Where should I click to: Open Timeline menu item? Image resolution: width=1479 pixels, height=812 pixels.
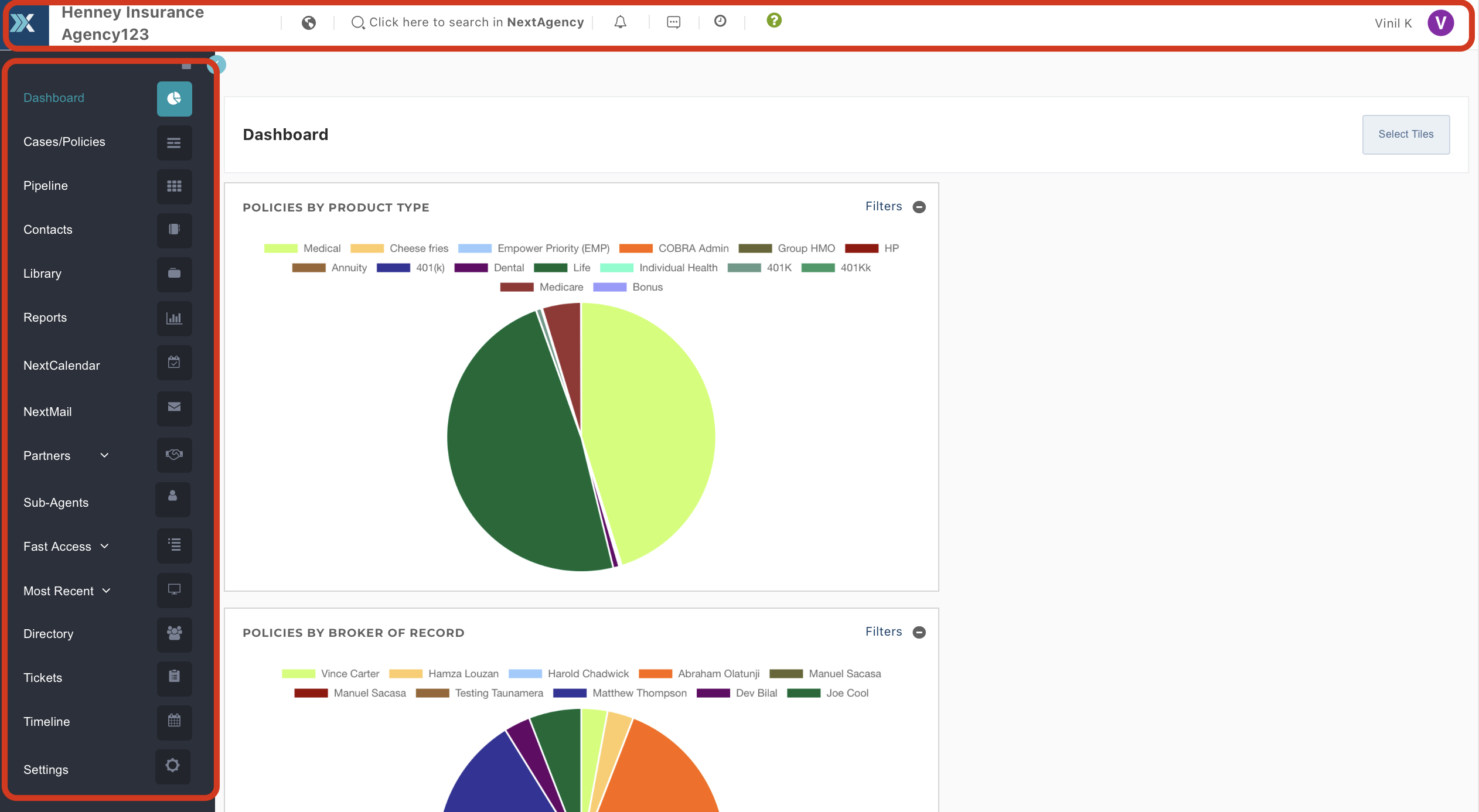point(46,722)
